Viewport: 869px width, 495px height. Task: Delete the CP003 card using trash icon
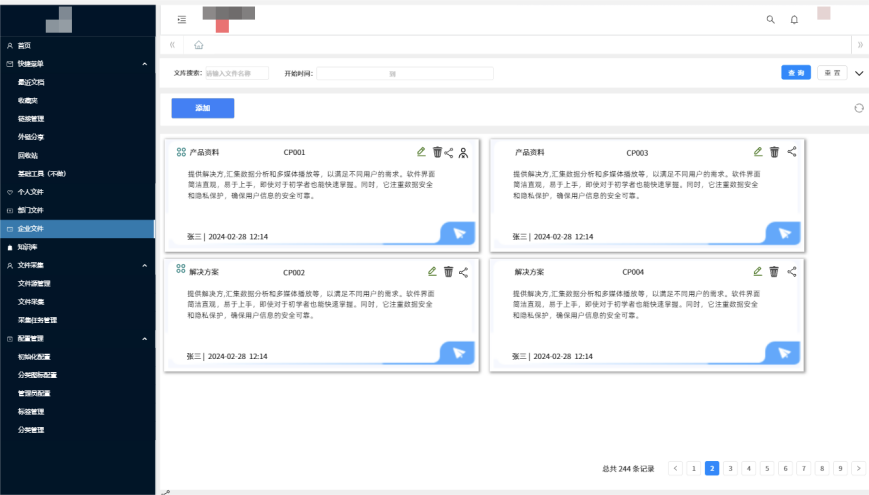(x=774, y=152)
